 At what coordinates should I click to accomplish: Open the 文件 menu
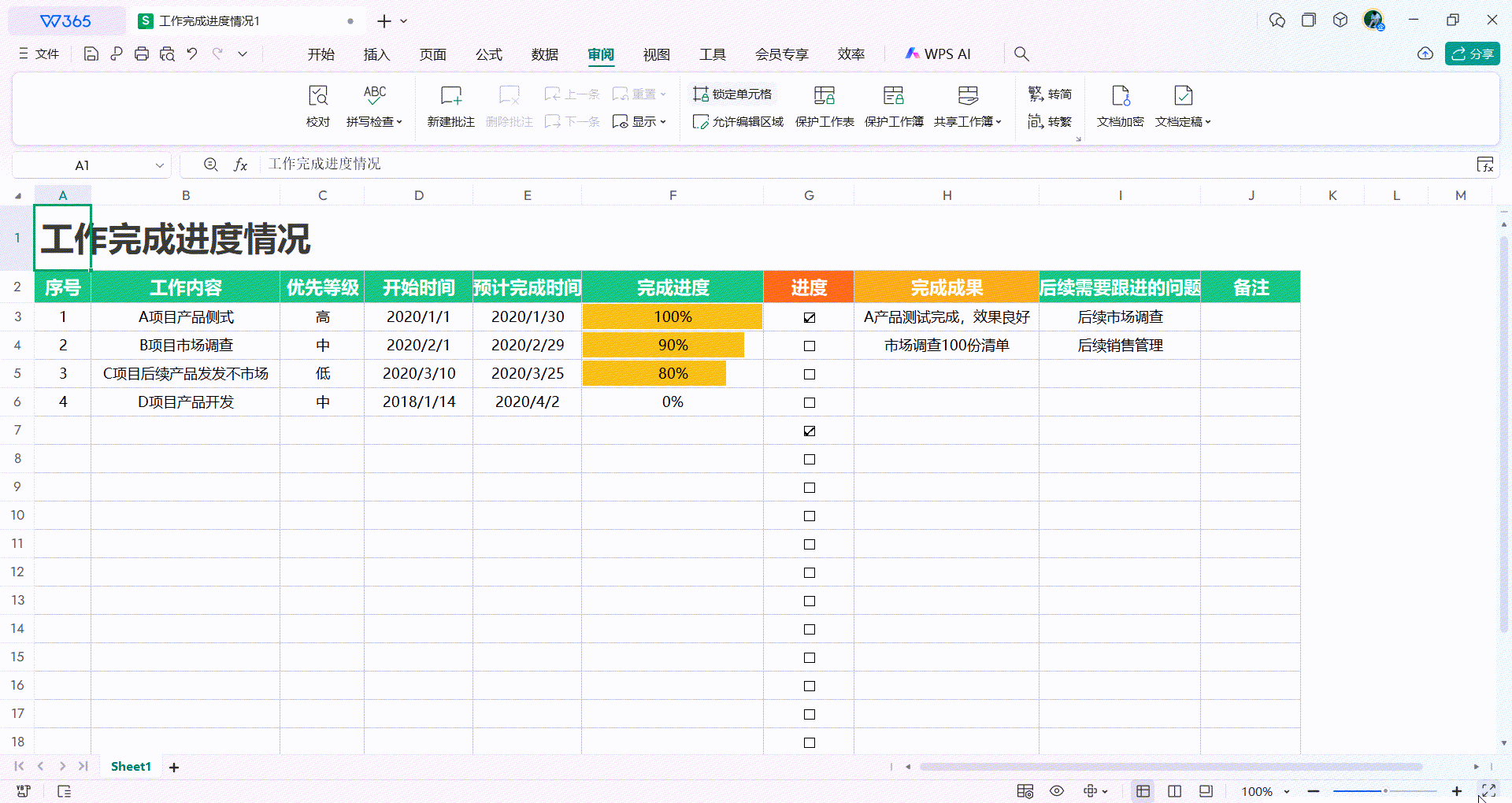[x=39, y=54]
